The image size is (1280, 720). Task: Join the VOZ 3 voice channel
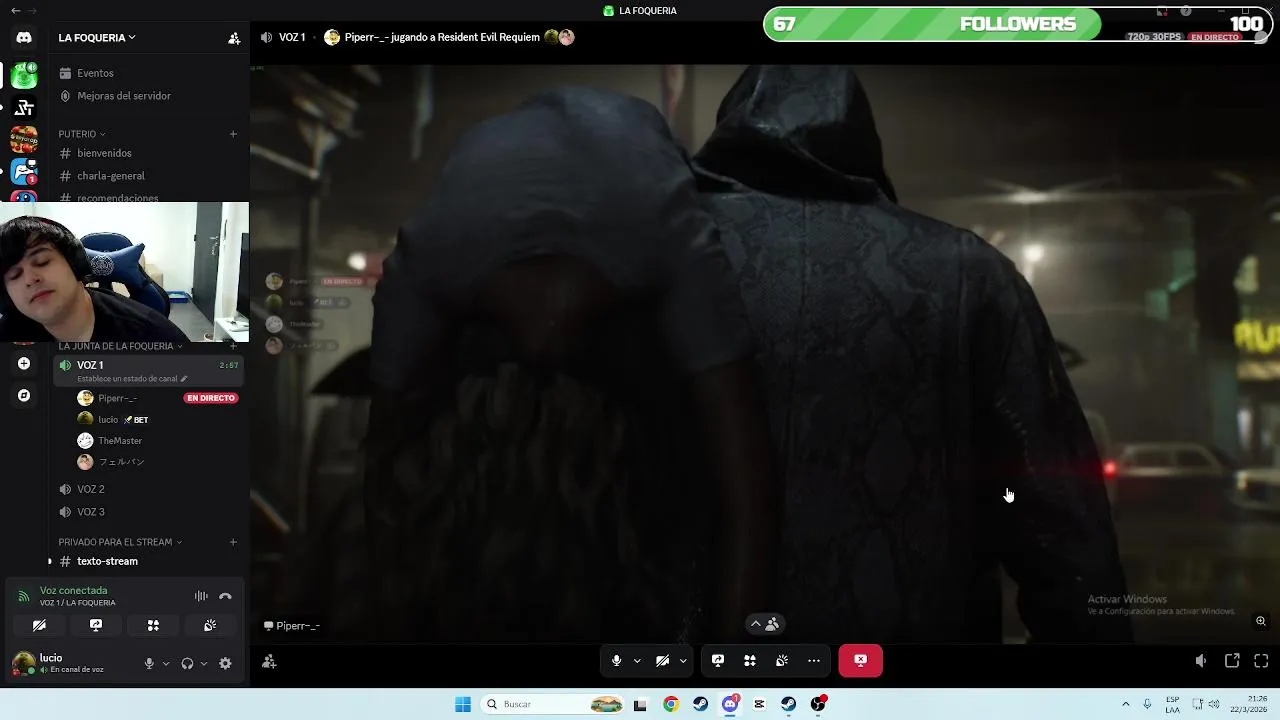coord(150,512)
